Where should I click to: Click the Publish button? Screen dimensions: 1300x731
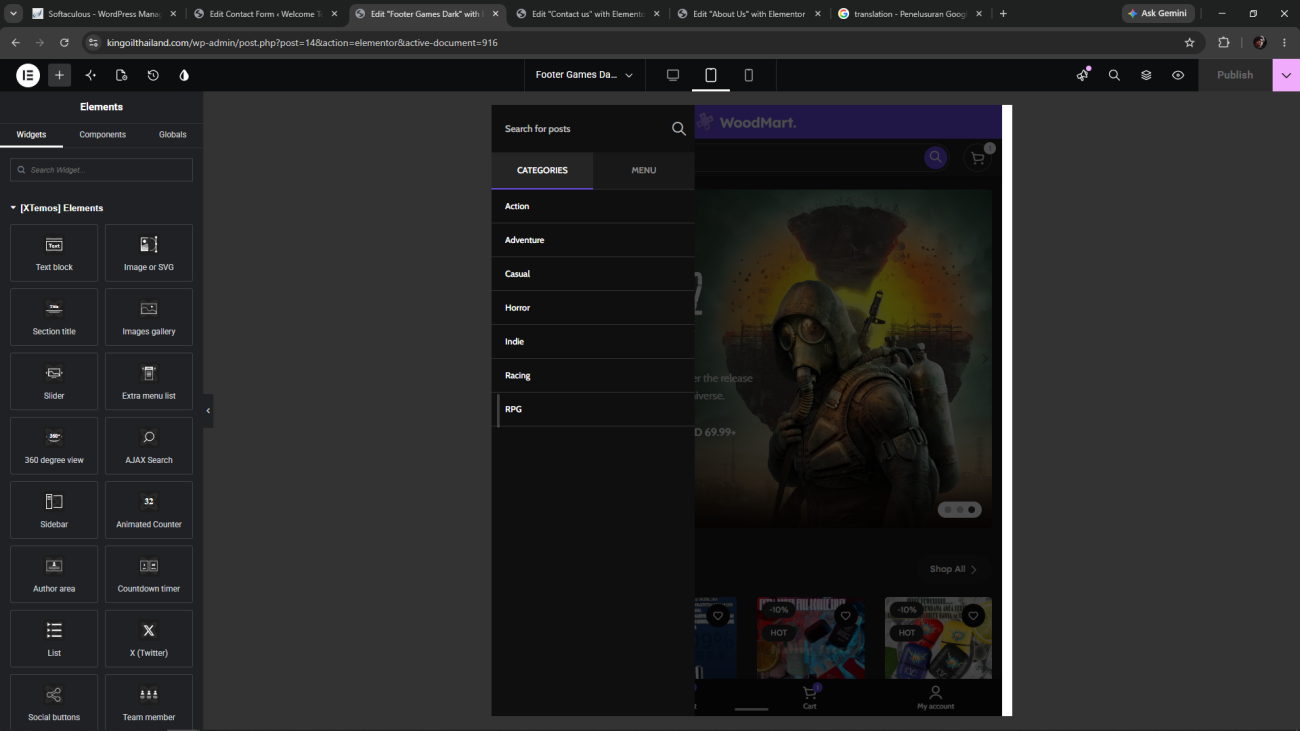(1235, 75)
